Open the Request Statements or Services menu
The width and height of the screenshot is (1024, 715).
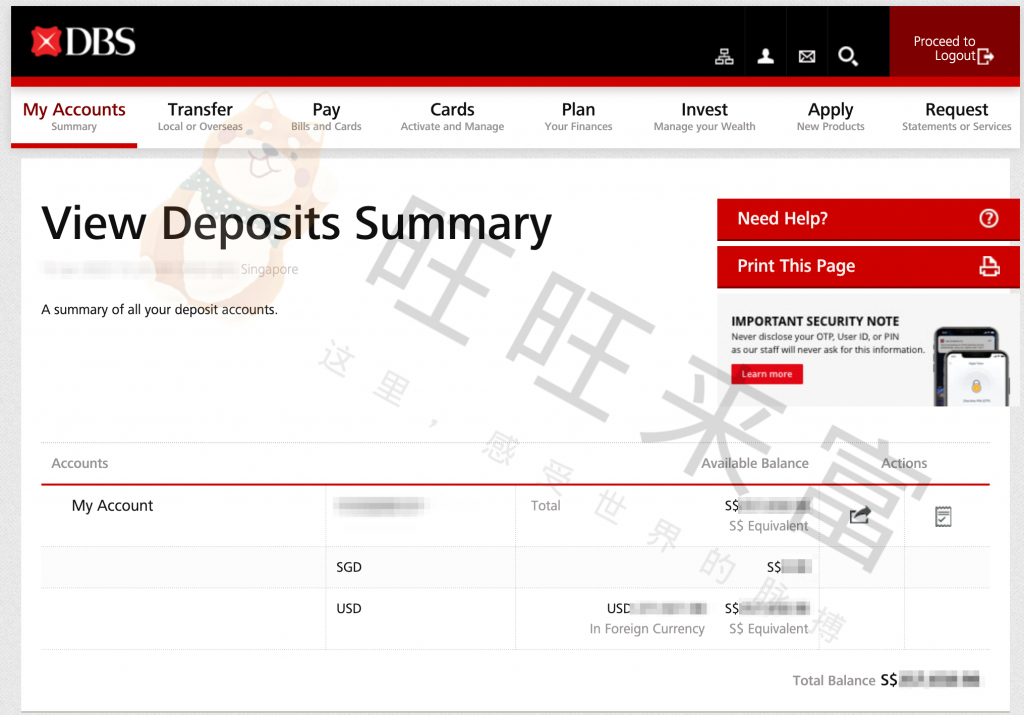[956, 116]
